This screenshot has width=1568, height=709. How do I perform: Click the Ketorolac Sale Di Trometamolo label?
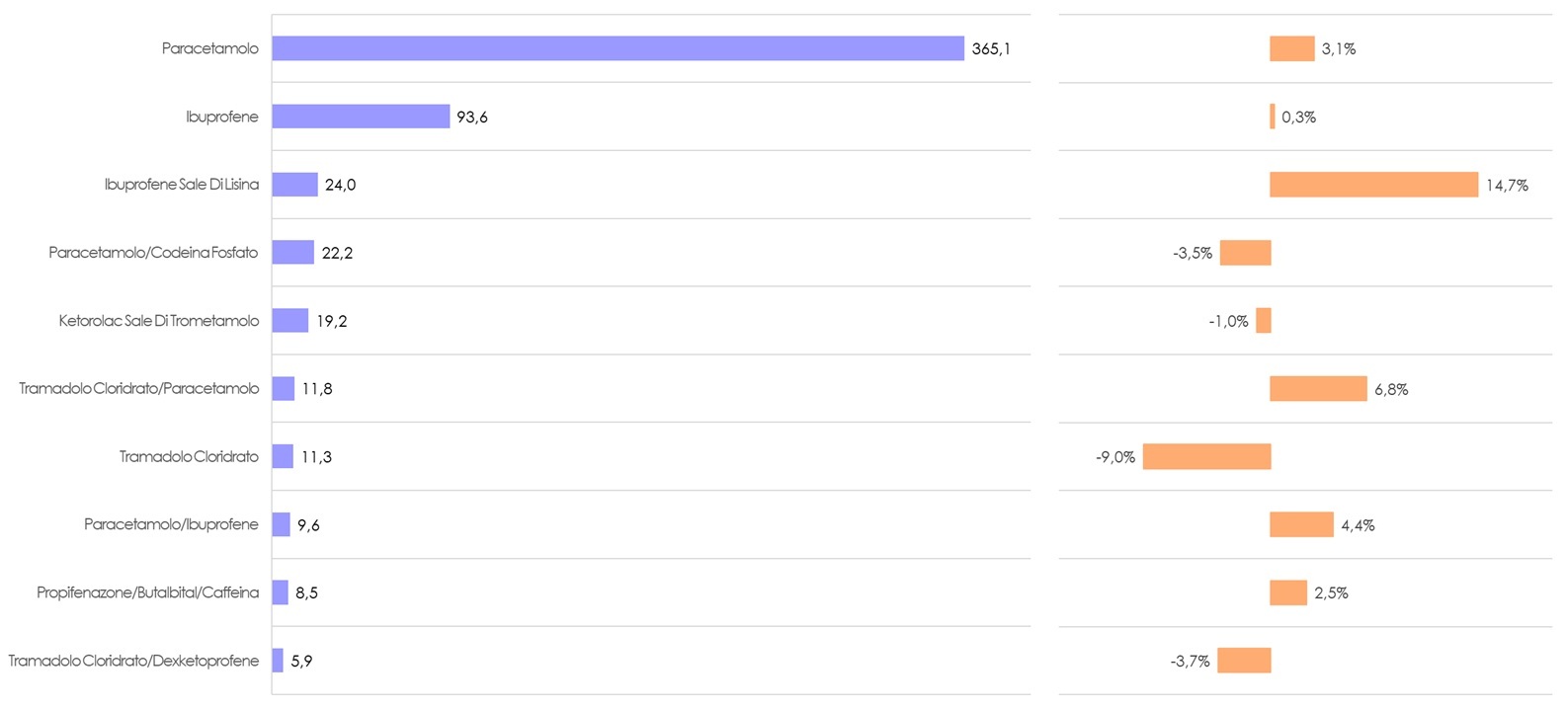pos(159,321)
